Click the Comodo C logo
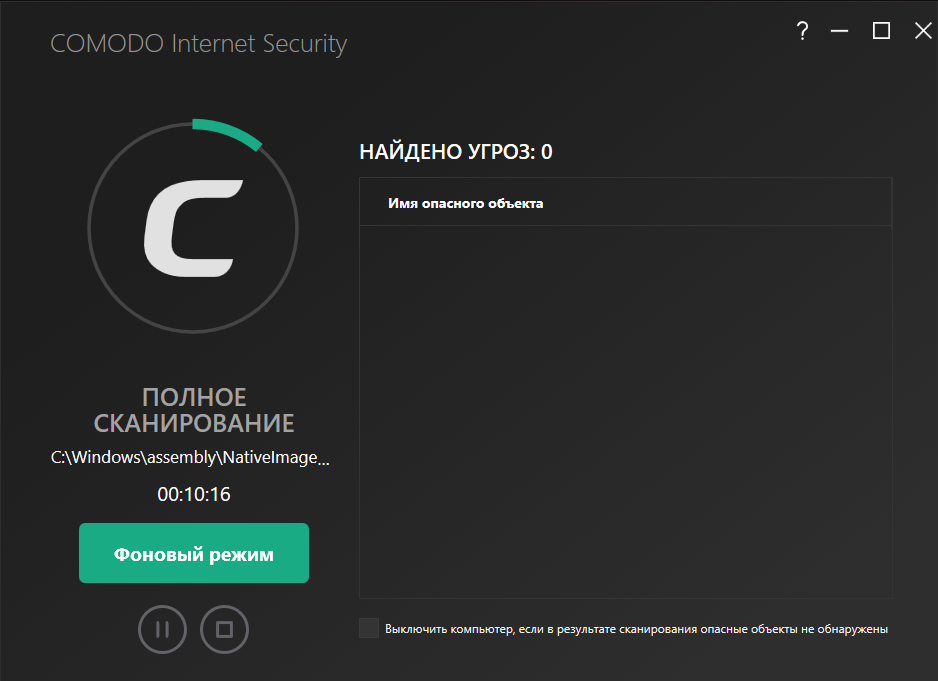Viewport: 938px width, 681px height. 193,228
